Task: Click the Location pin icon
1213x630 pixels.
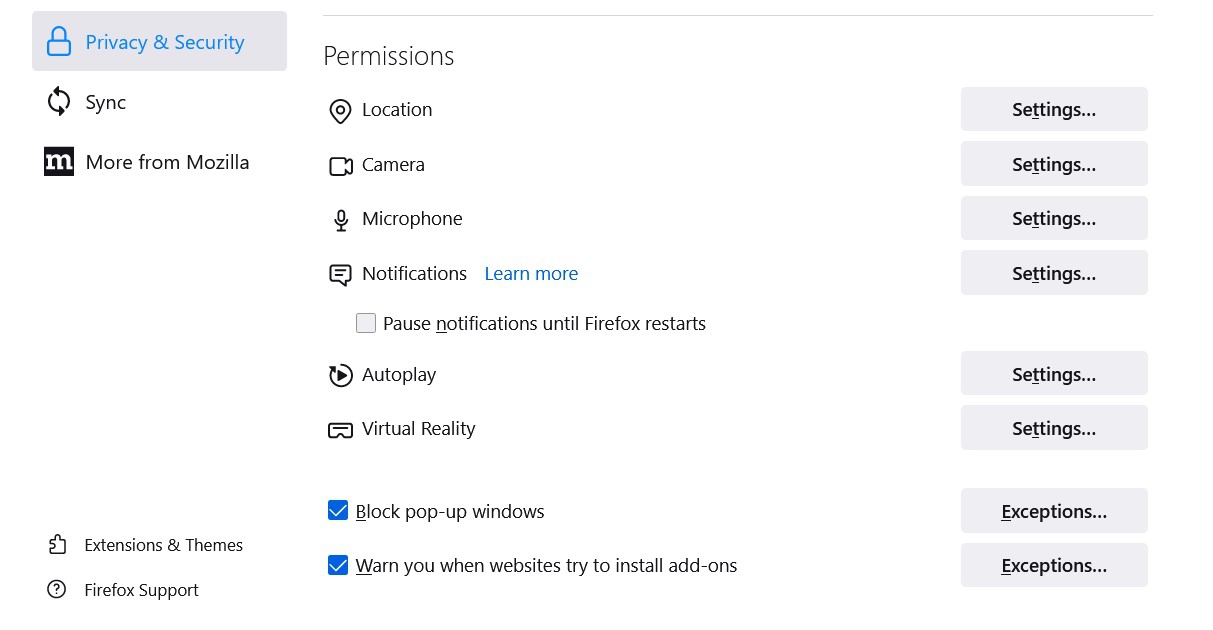Action: coord(340,111)
